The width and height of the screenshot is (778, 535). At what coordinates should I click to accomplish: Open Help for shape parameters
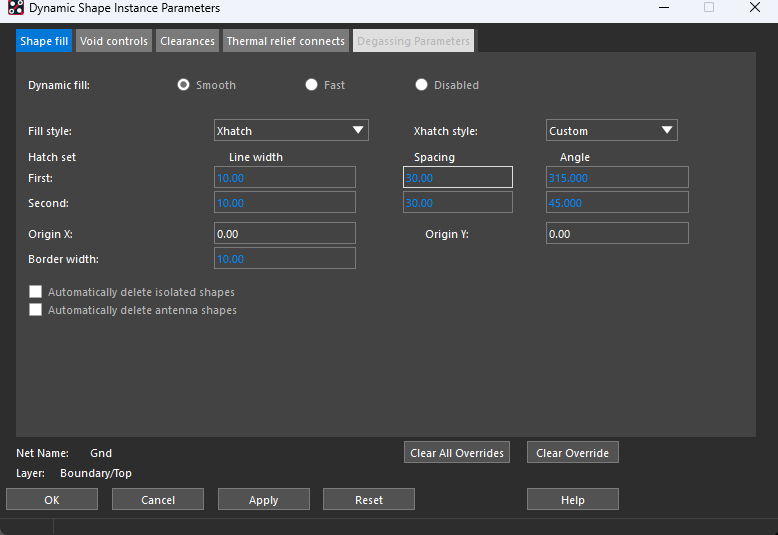pos(572,500)
